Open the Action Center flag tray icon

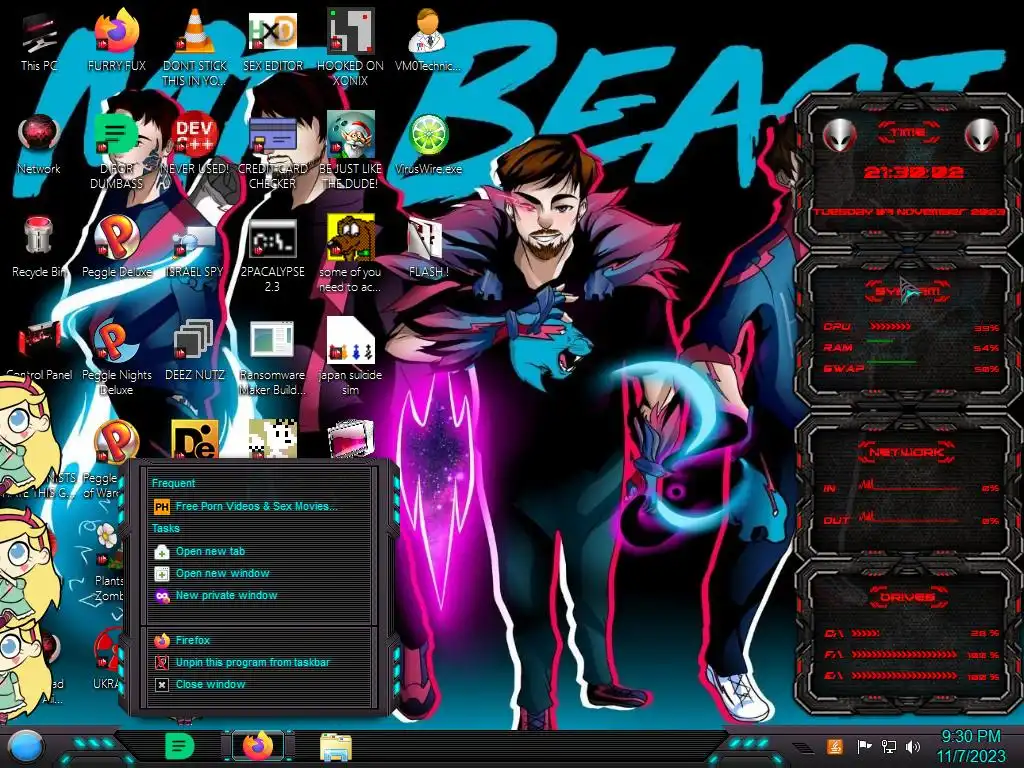click(864, 746)
